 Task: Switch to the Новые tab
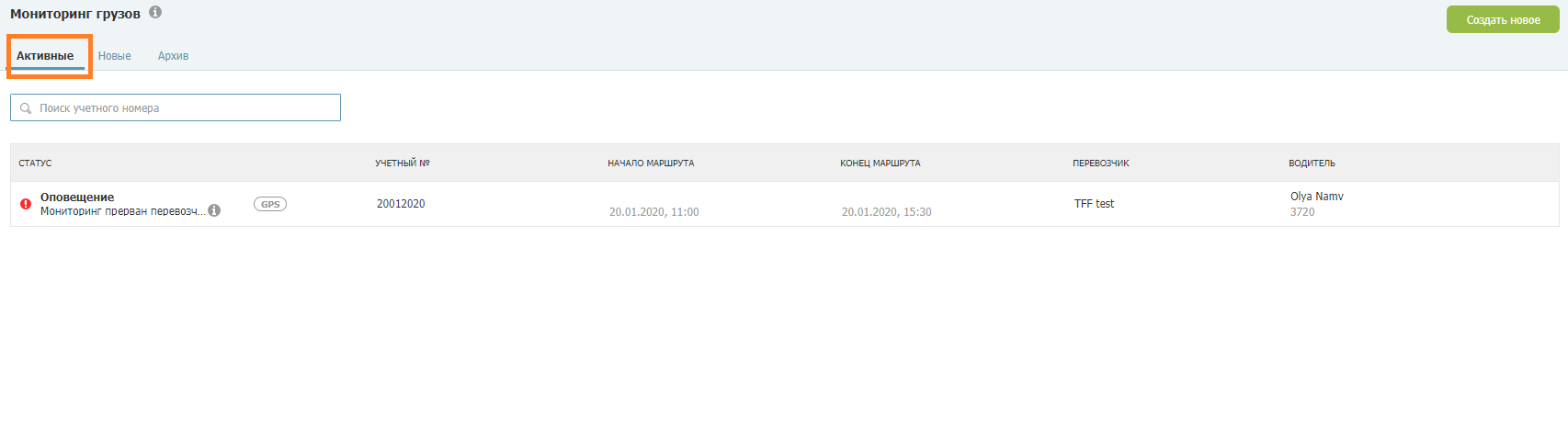(x=115, y=56)
